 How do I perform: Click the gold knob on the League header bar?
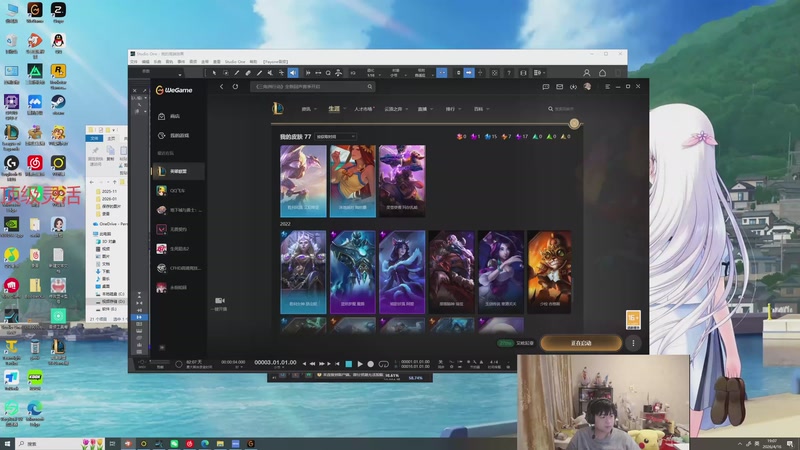[574, 123]
